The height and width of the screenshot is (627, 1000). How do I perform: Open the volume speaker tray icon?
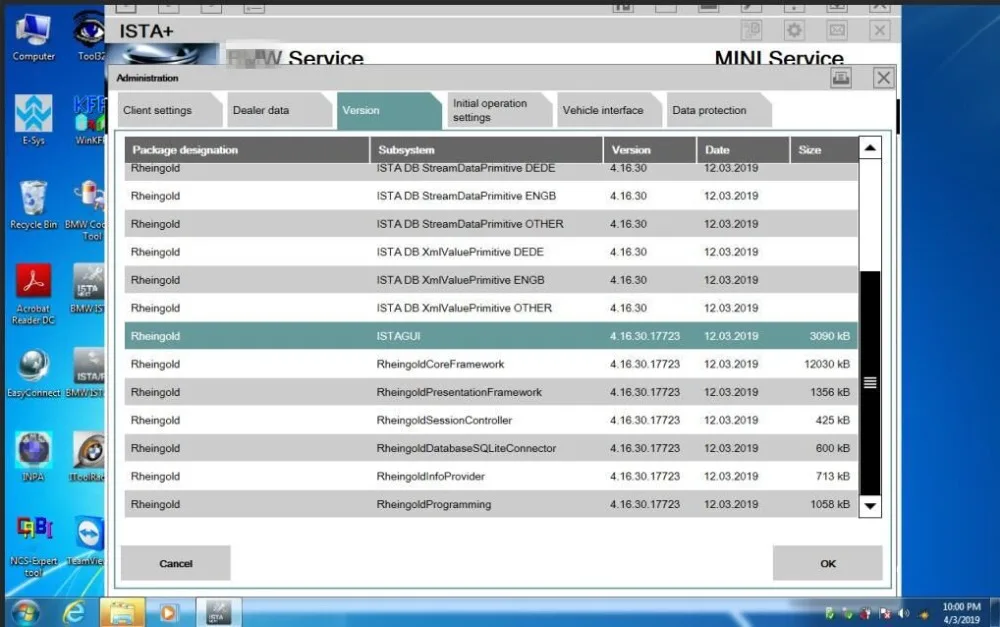point(904,614)
